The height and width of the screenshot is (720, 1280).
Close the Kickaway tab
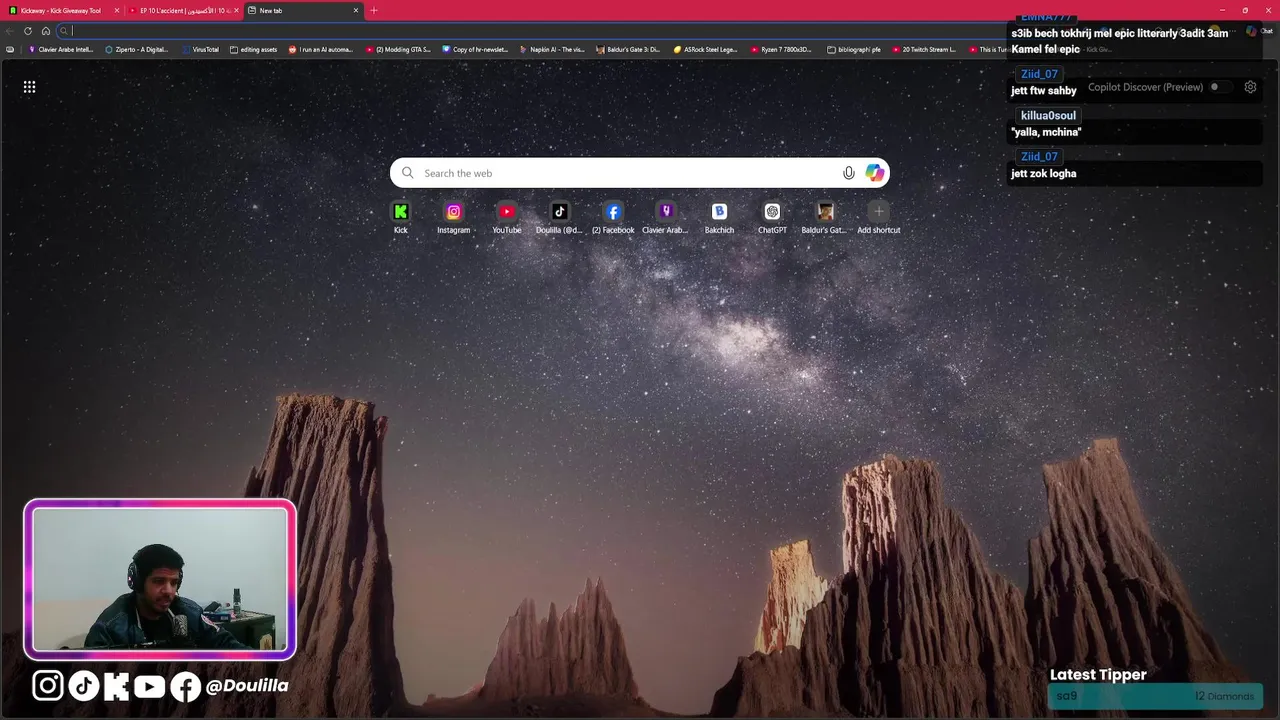[x=117, y=10]
